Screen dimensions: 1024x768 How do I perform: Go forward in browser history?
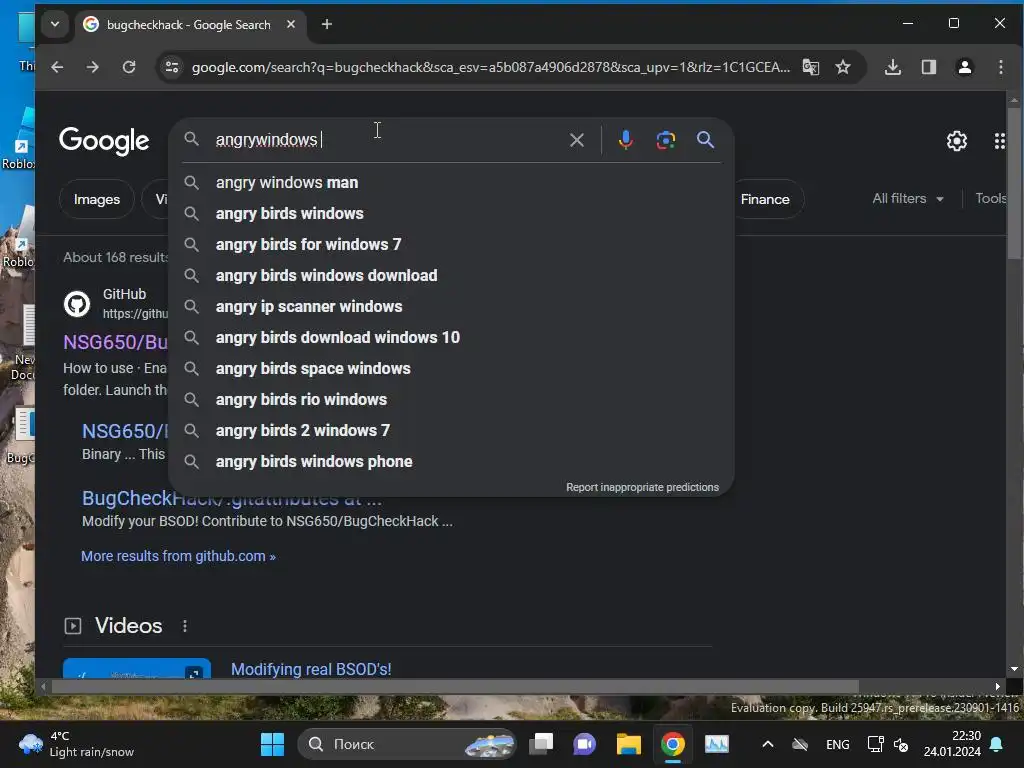[93, 67]
